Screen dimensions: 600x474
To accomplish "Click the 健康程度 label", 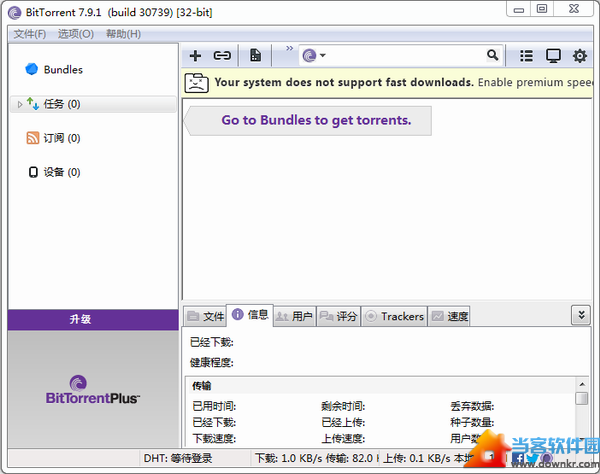I will point(212,362).
